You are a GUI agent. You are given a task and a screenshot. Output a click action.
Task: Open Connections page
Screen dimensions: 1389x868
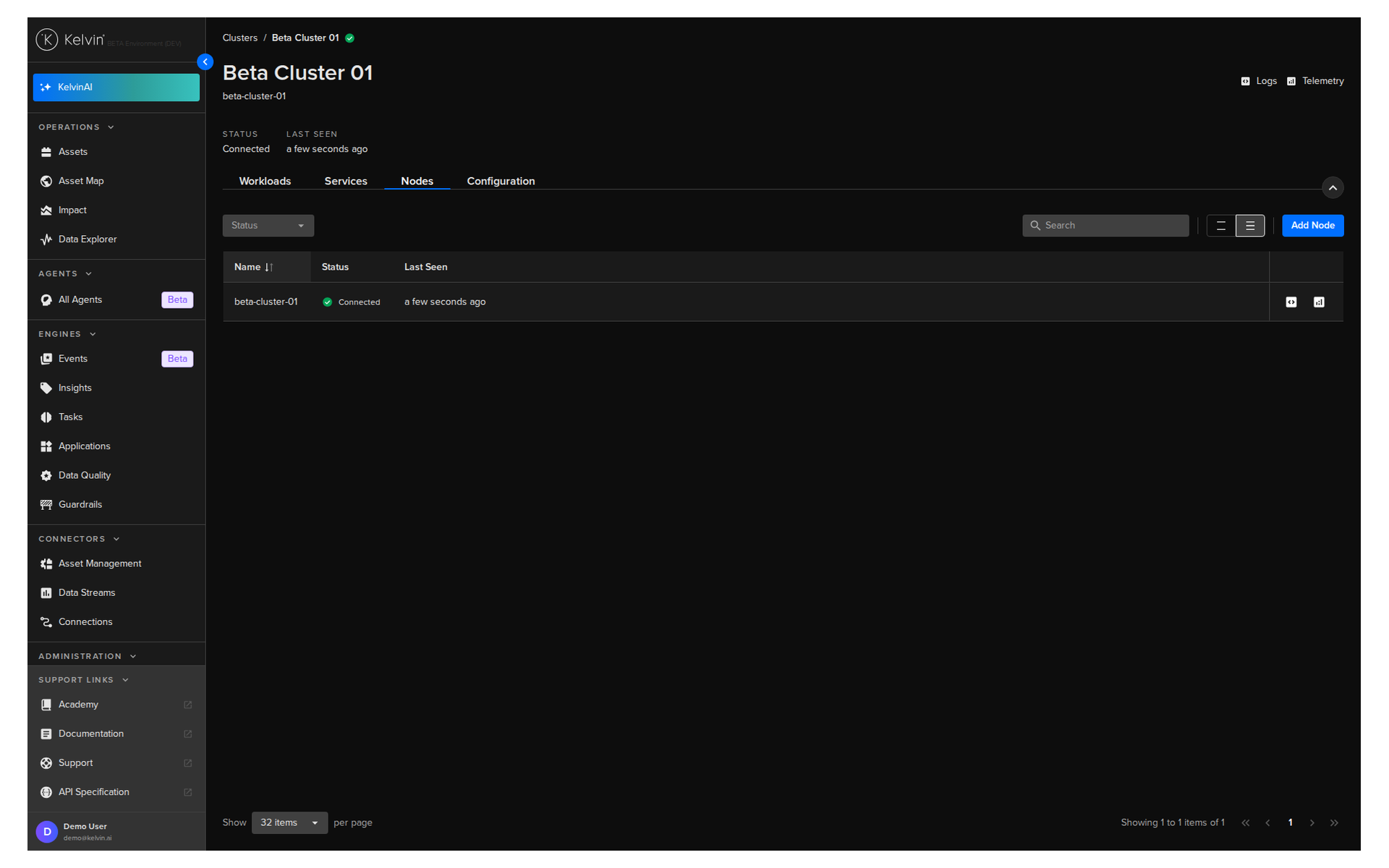click(x=116, y=622)
